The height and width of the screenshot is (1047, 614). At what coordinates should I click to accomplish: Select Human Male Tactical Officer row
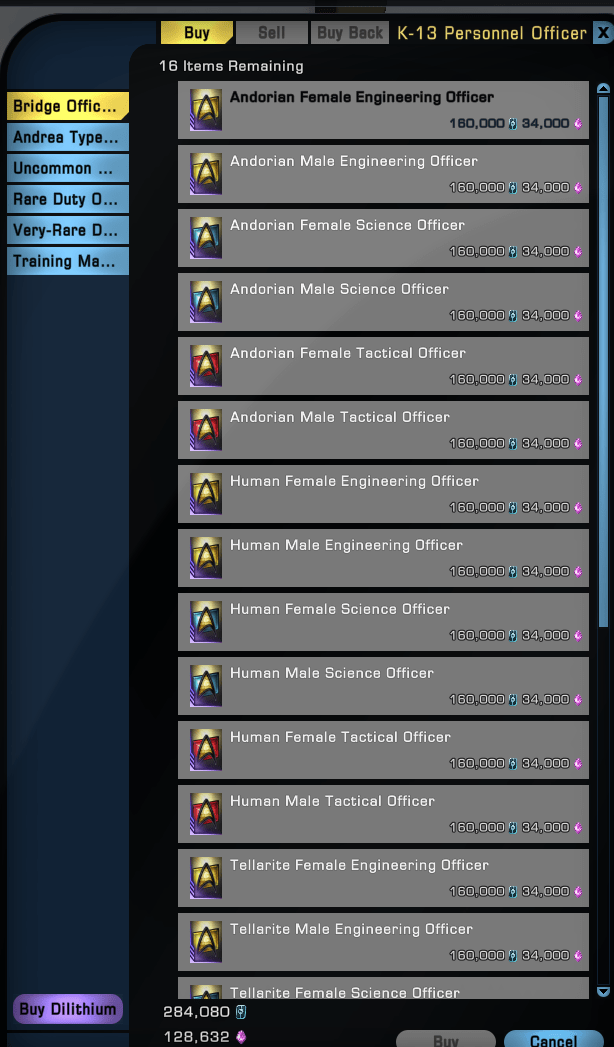tap(383, 814)
